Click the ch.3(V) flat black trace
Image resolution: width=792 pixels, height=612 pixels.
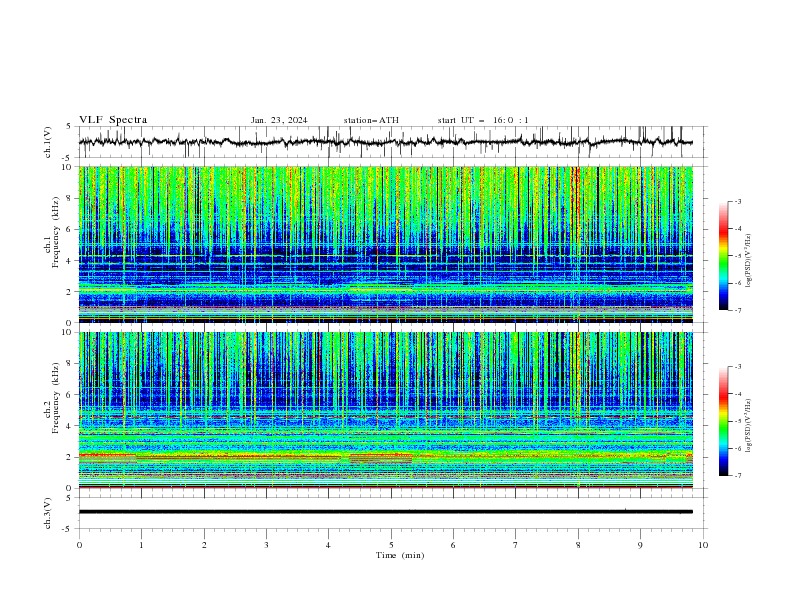(385, 512)
